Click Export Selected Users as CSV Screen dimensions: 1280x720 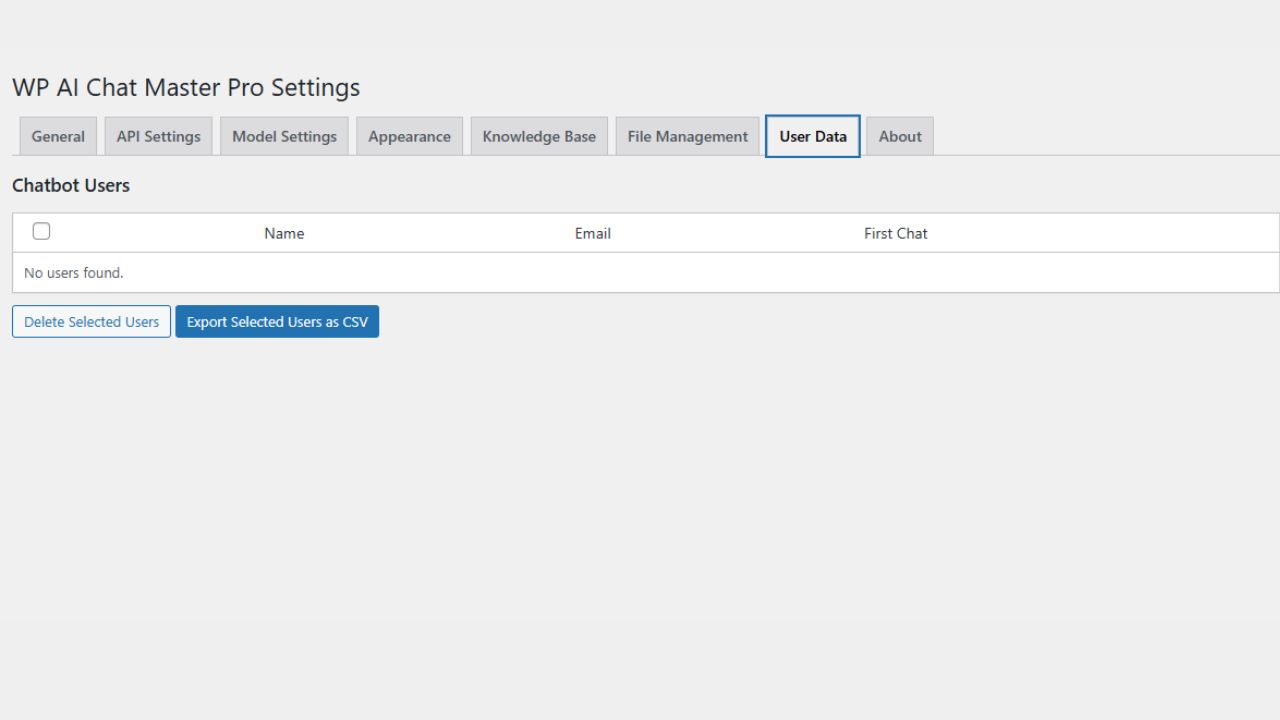coord(277,321)
